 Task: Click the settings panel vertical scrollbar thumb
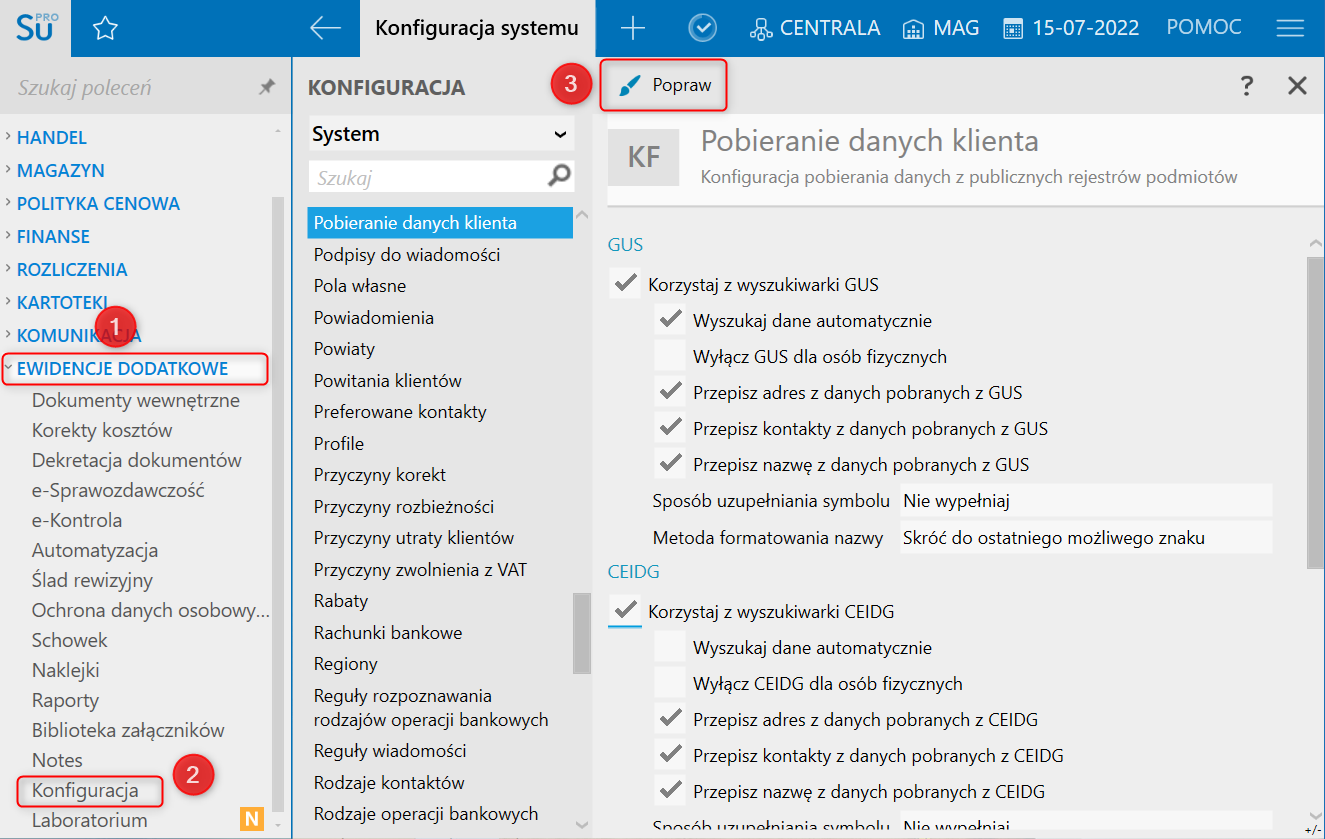tap(1315, 412)
